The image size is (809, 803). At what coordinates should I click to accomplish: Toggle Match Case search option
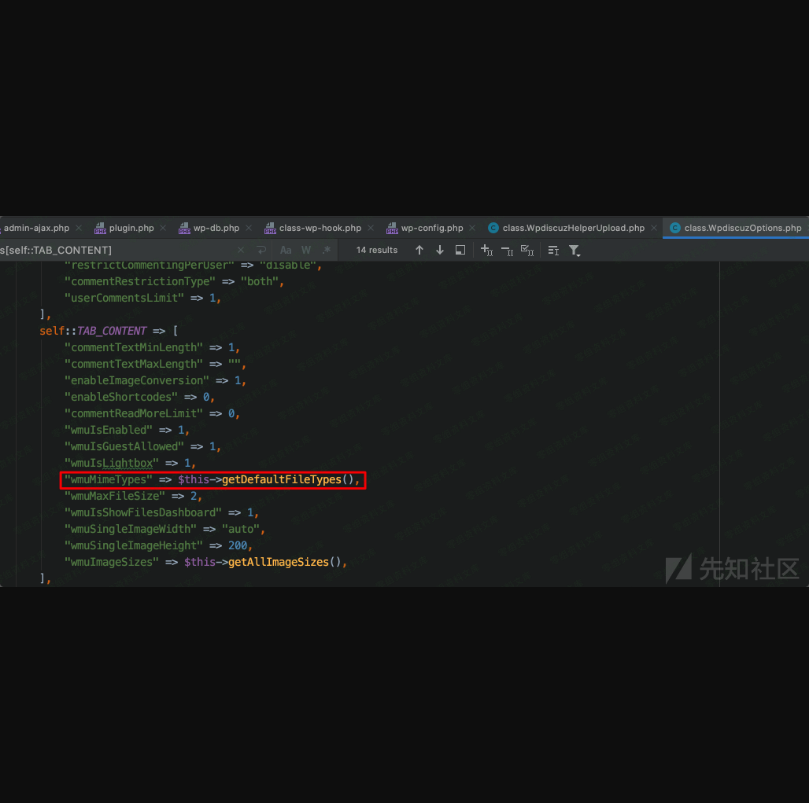[x=286, y=250]
